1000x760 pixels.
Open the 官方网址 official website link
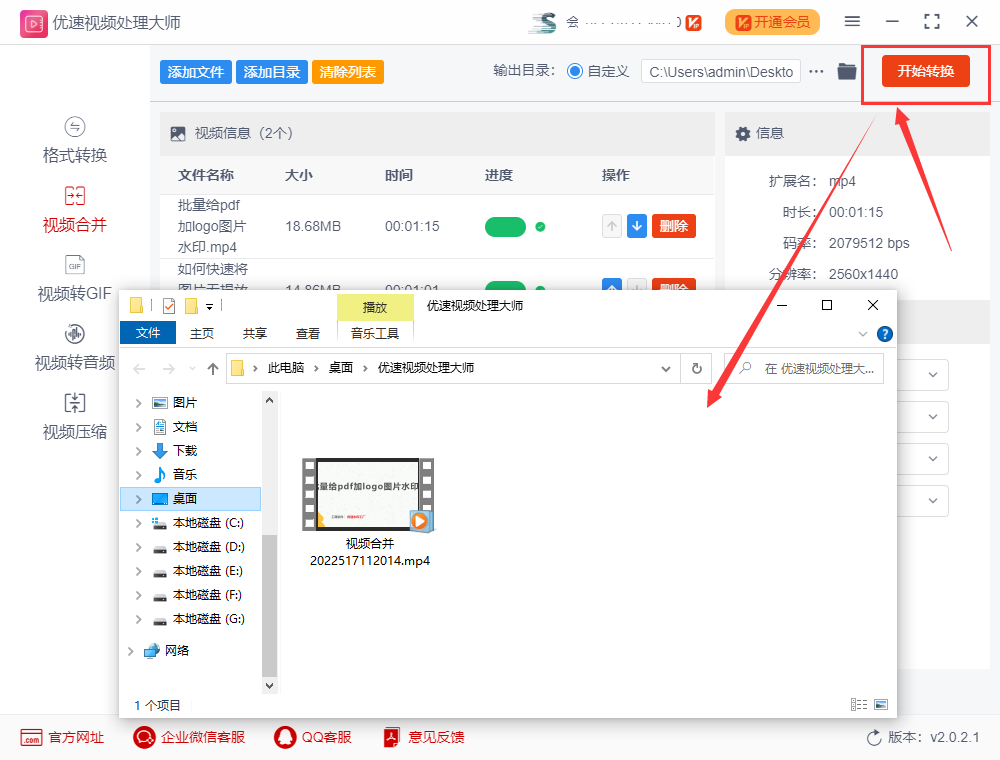click(62, 738)
